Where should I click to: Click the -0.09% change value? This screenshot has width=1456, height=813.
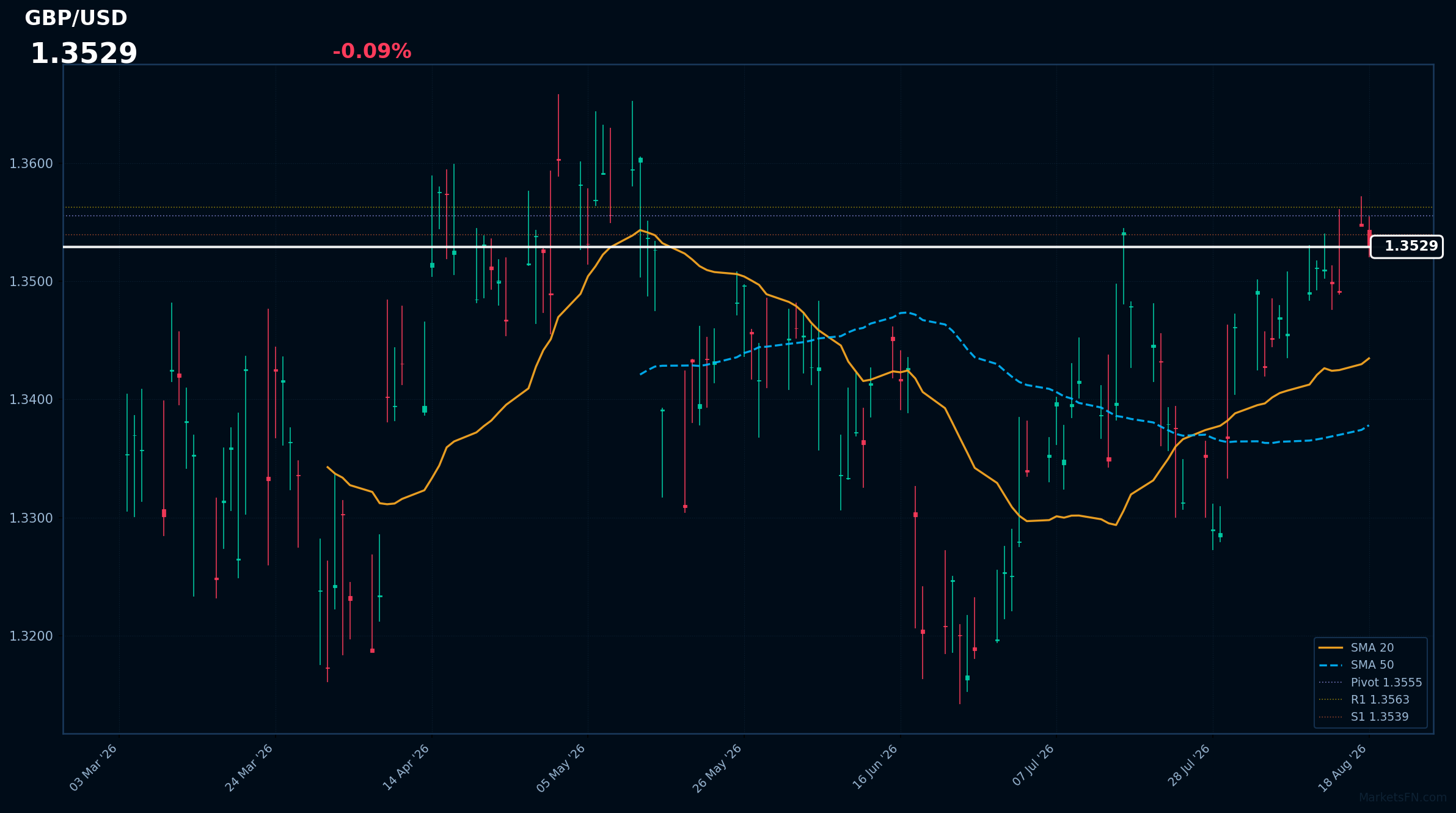371,51
